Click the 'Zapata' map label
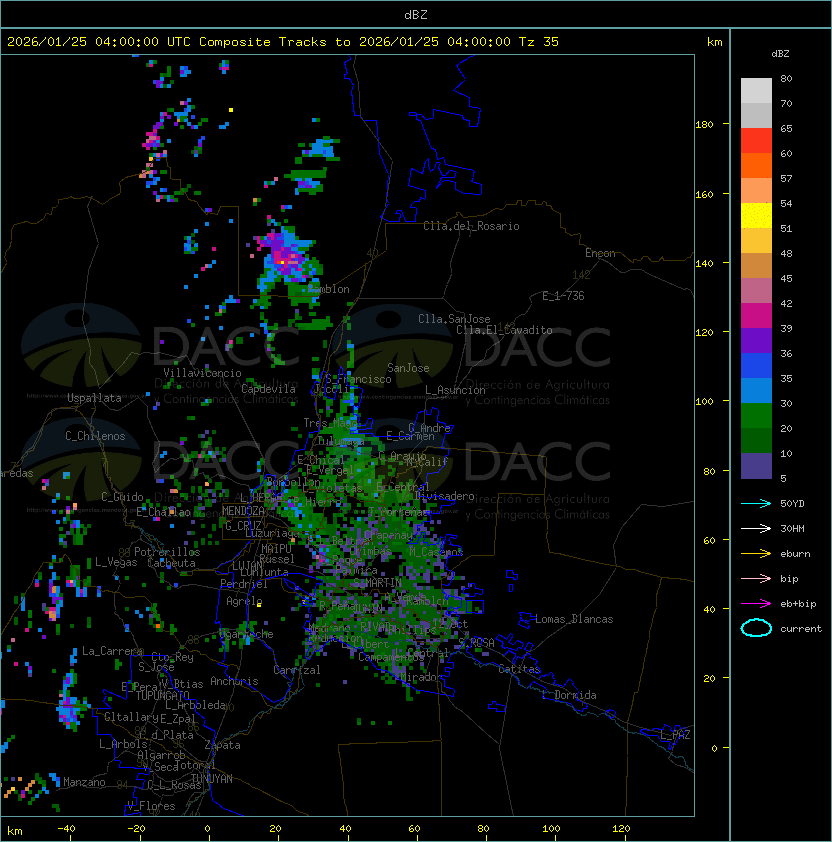 pos(222,745)
